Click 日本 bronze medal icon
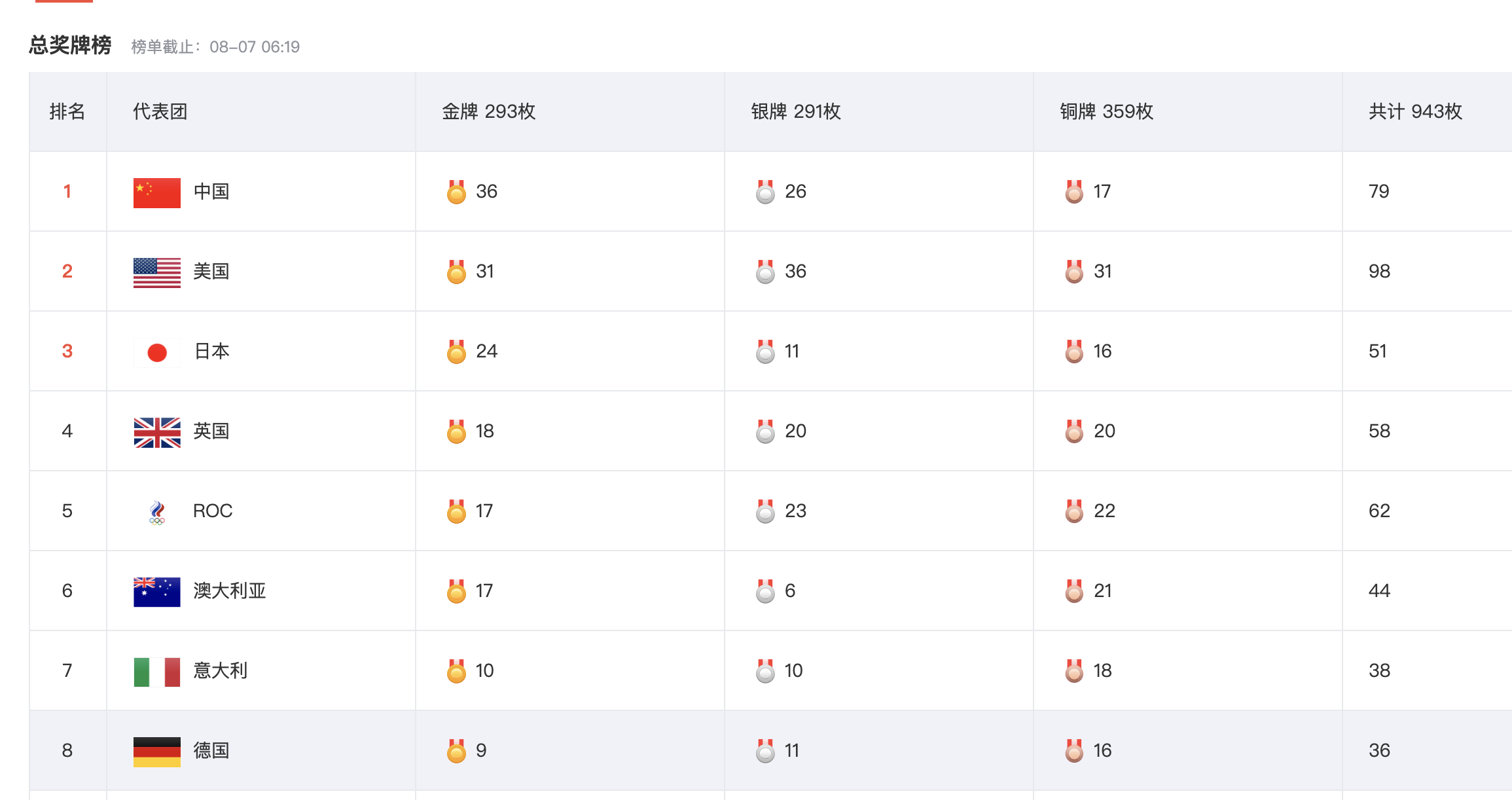This screenshot has width=1512, height=800. 1074,352
